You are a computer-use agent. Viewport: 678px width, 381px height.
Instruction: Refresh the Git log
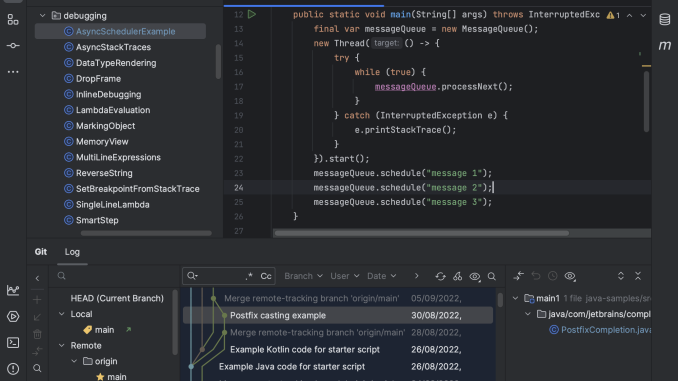coord(440,276)
